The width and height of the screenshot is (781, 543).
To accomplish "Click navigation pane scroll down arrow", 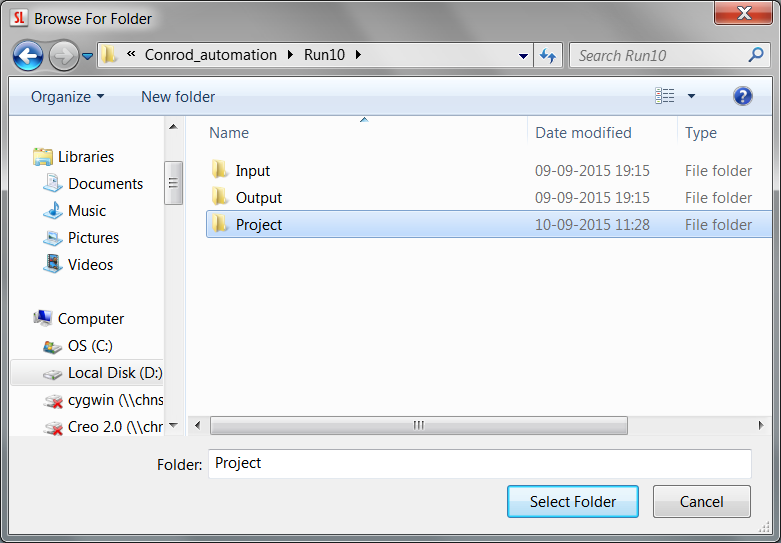I will [x=173, y=425].
